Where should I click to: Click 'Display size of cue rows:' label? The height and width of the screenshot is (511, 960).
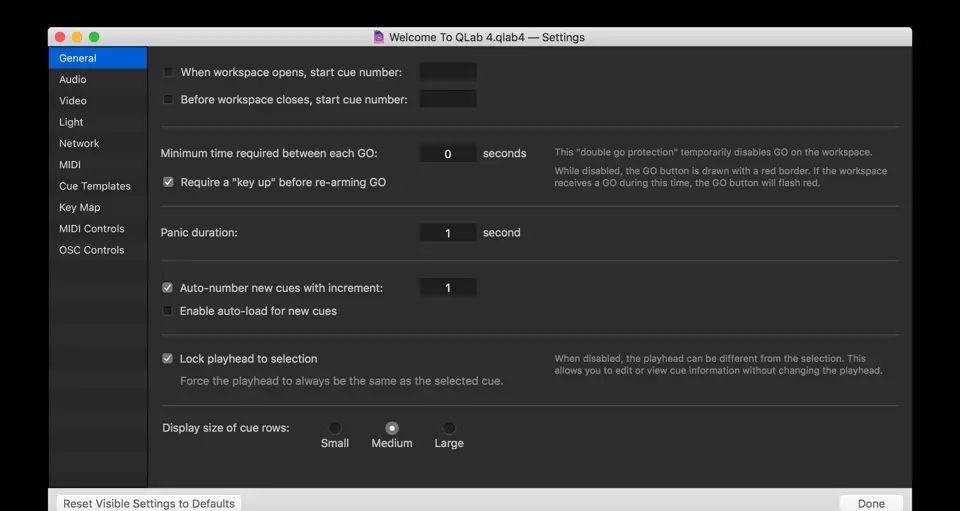[x=226, y=428]
